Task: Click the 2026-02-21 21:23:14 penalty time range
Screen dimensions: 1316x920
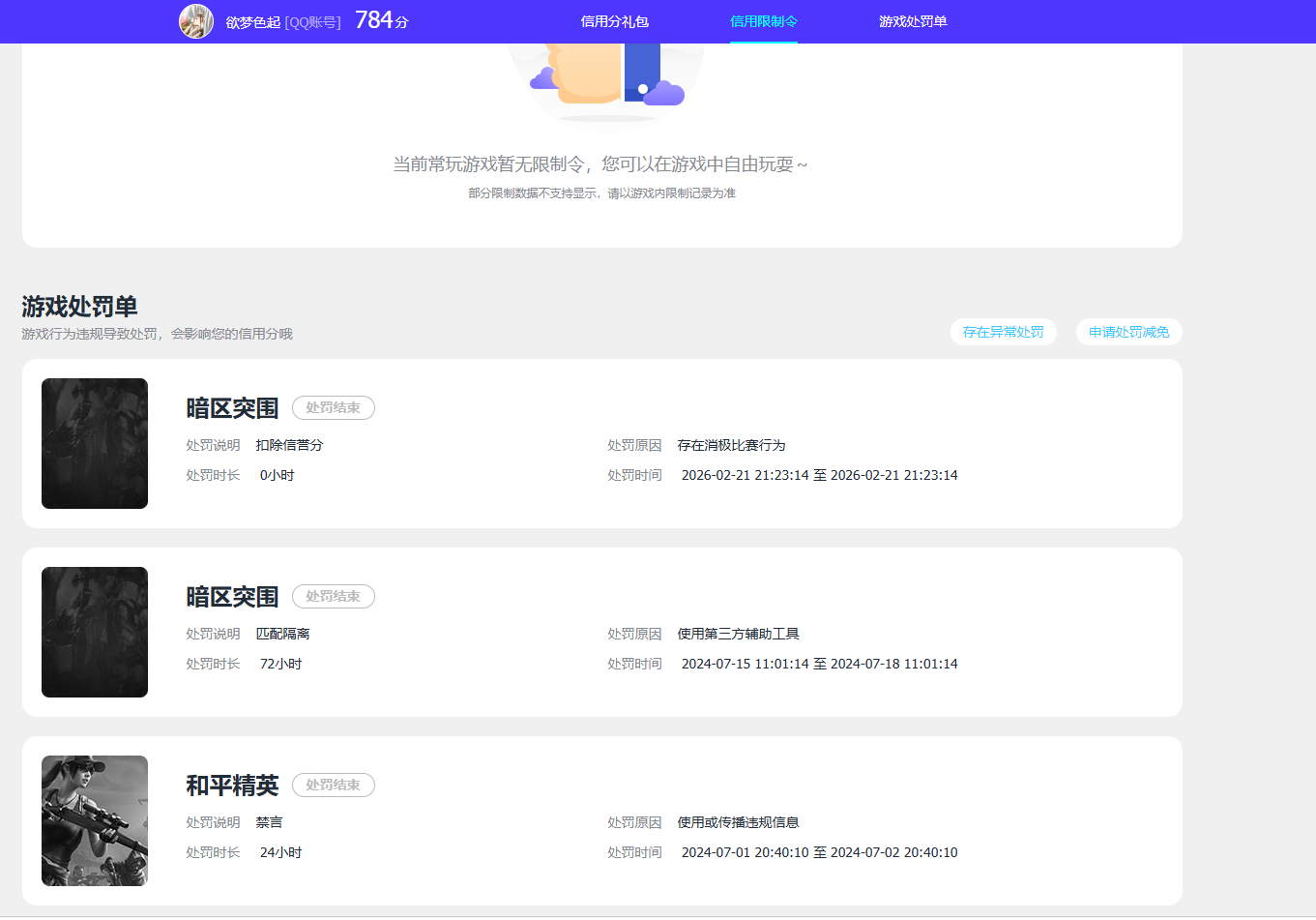Action: click(x=820, y=475)
